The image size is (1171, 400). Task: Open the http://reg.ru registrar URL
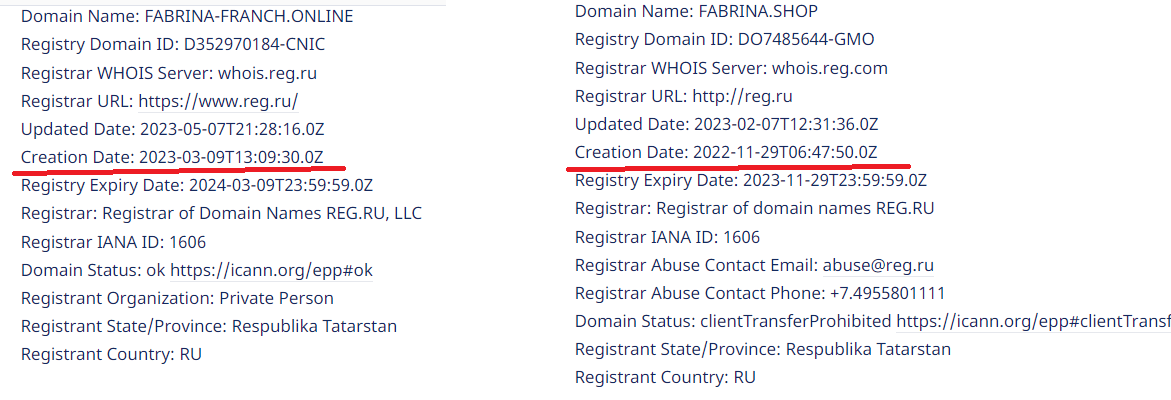click(742, 96)
